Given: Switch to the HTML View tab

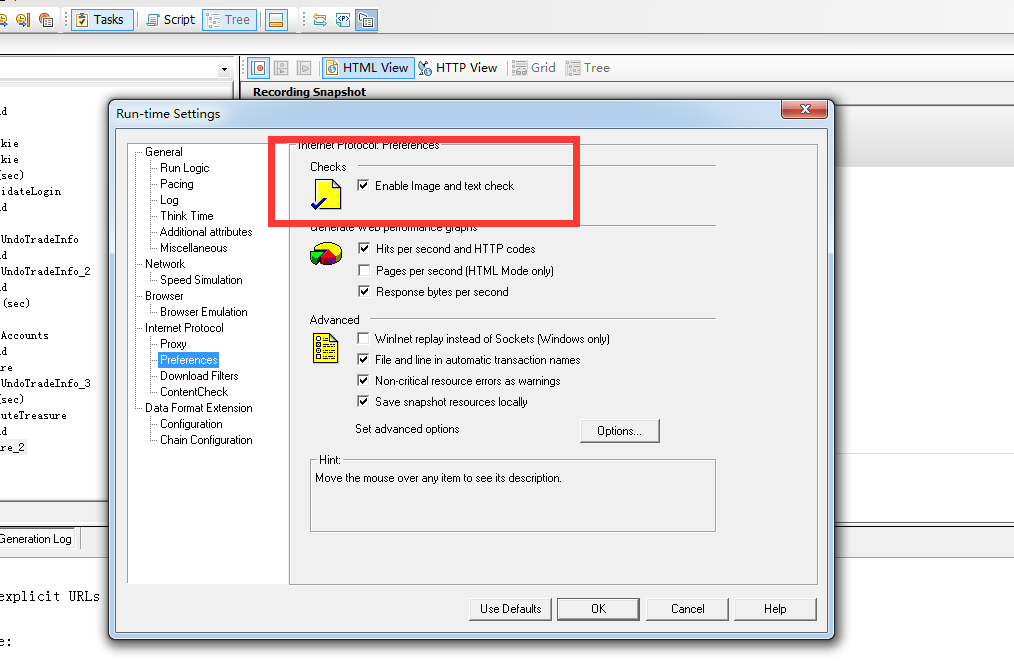Looking at the screenshot, I should (x=368, y=67).
